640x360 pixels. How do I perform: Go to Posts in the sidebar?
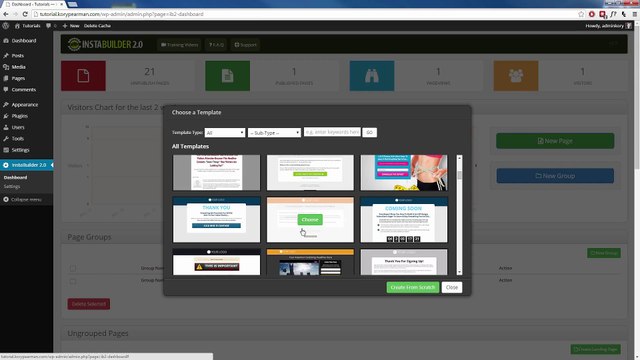18,56
